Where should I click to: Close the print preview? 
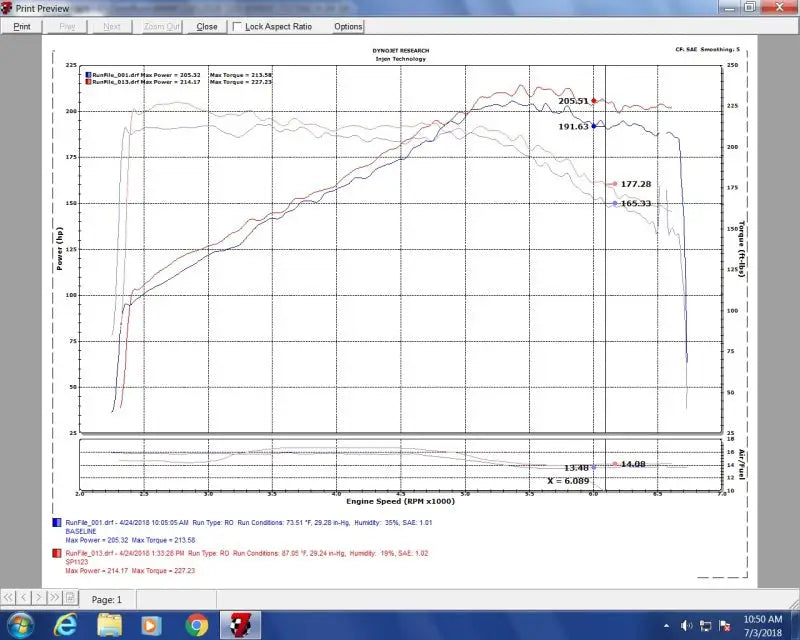(206, 26)
